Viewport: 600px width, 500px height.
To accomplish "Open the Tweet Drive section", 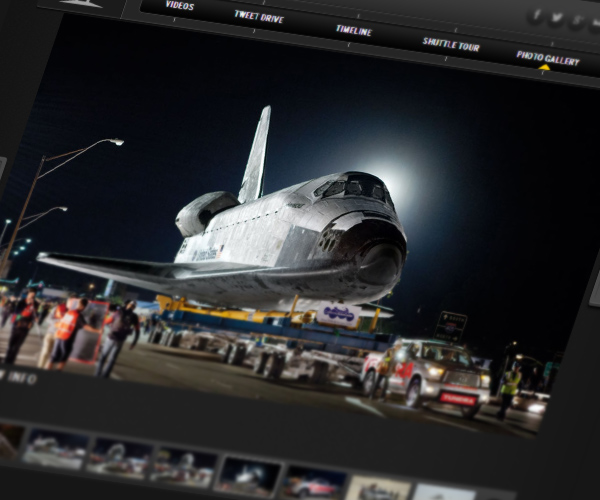I will (x=259, y=17).
